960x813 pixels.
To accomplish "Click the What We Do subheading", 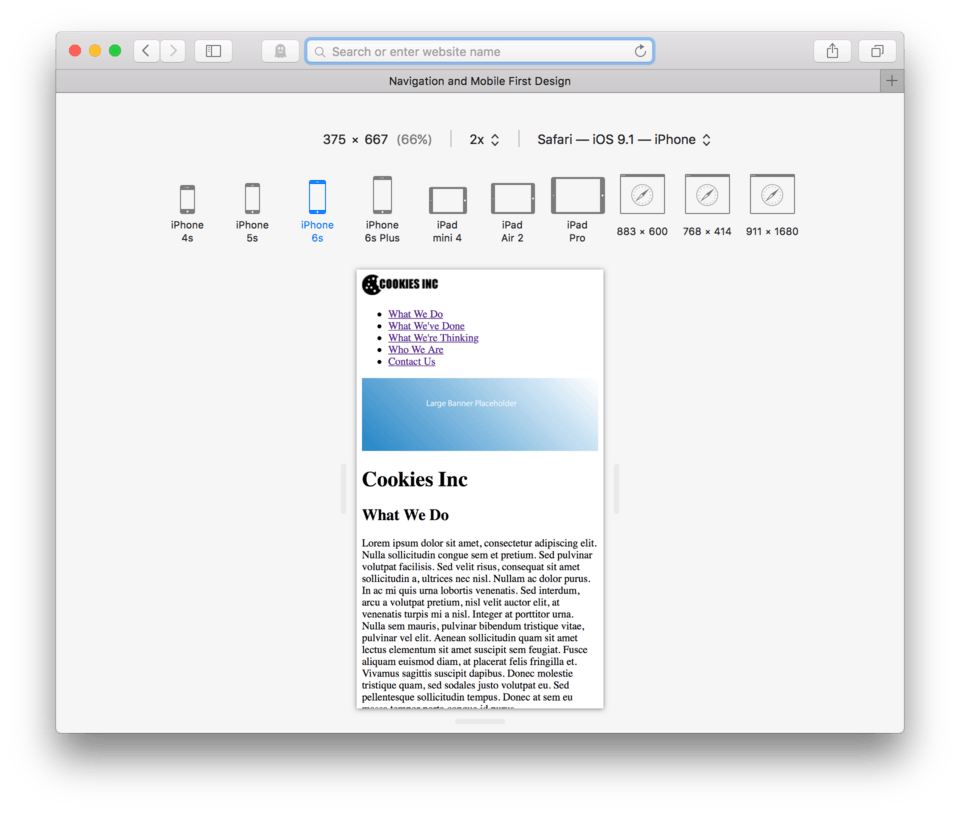I will tap(405, 515).
